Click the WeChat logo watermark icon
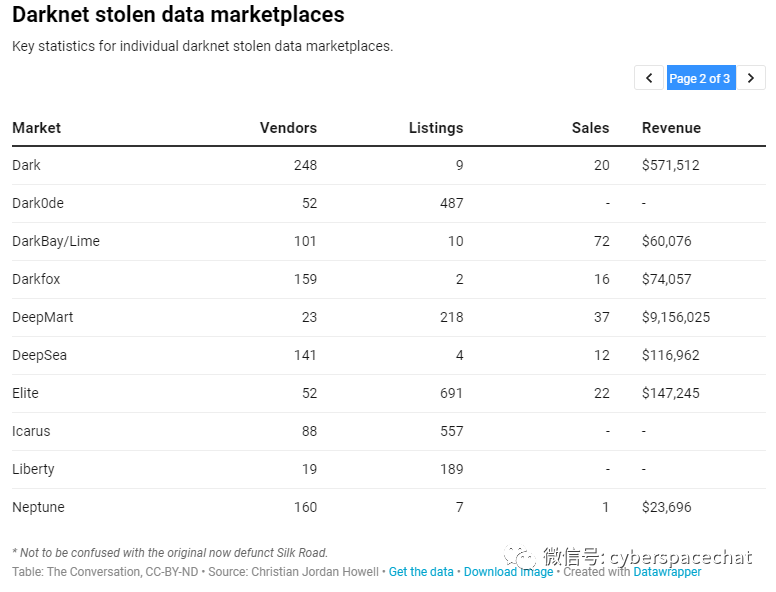Image resolution: width=776 pixels, height=592 pixels. 520,558
